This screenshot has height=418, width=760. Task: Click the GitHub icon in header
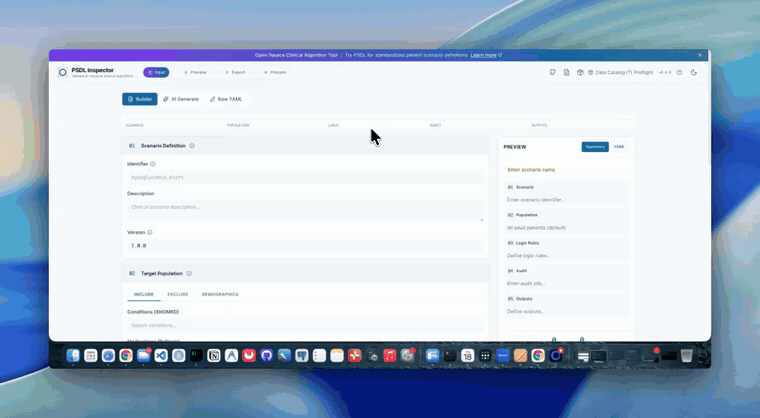coord(553,72)
